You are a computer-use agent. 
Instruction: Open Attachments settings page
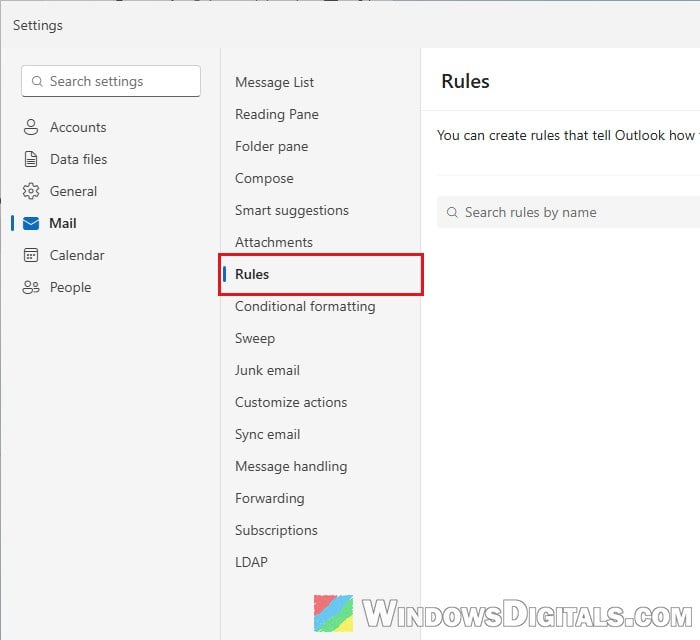(274, 242)
